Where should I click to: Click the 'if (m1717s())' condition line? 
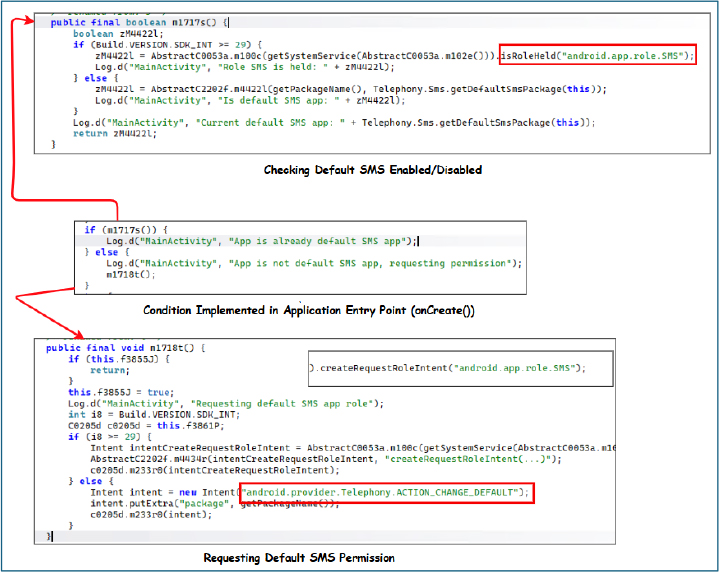point(126,230)
